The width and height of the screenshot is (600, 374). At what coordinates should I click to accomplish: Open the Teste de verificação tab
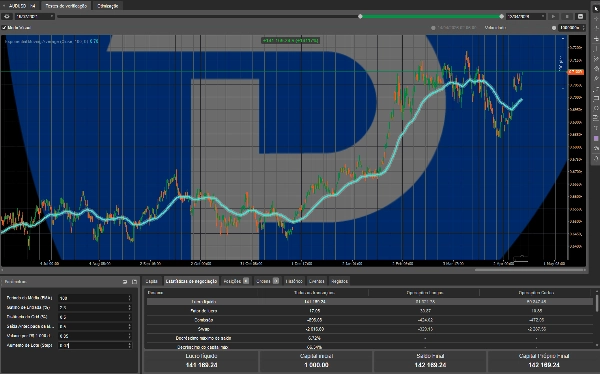66,6
